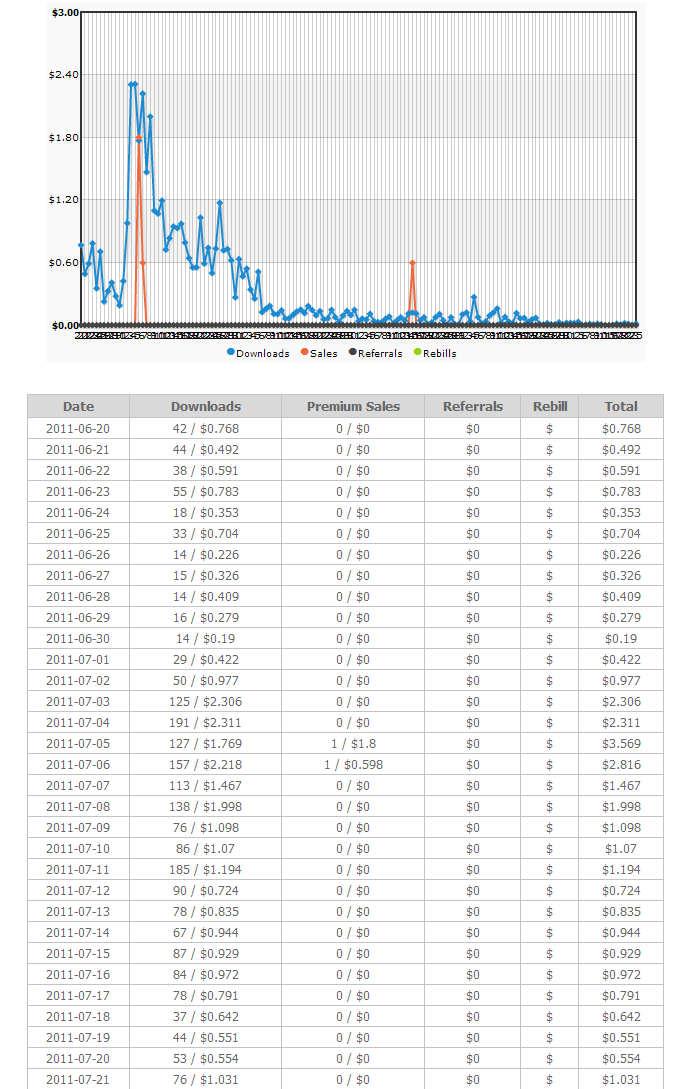The image size is (676, 1089).
Task: Click the downloads cell 33 / $0.704
Action: coord(206,533)
